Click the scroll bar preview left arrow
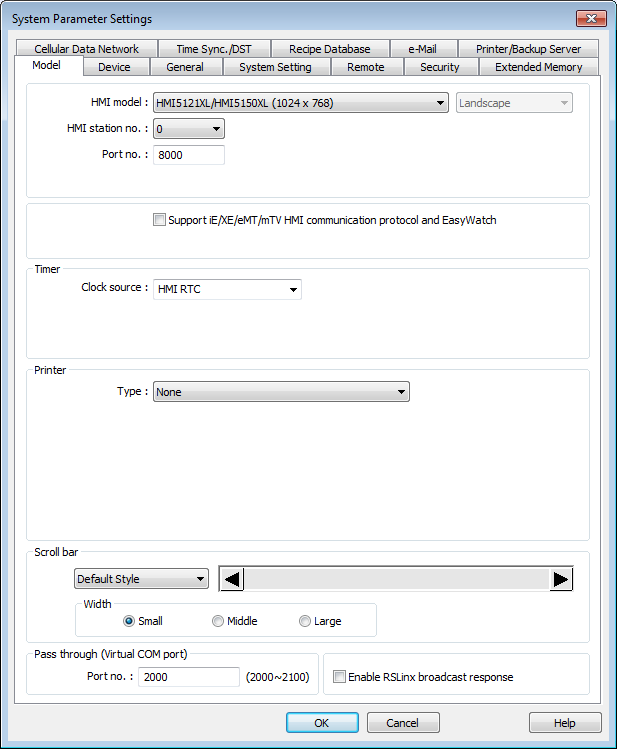 click(232, 579)
